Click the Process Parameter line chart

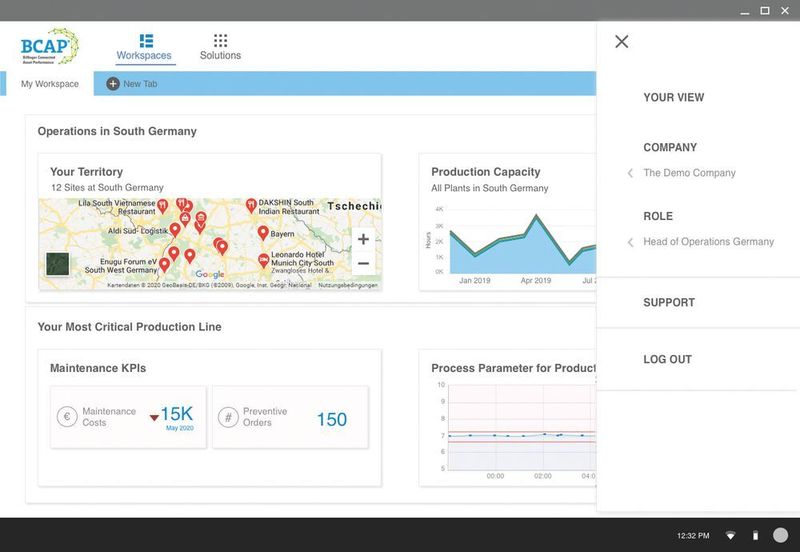coord(521,426)
